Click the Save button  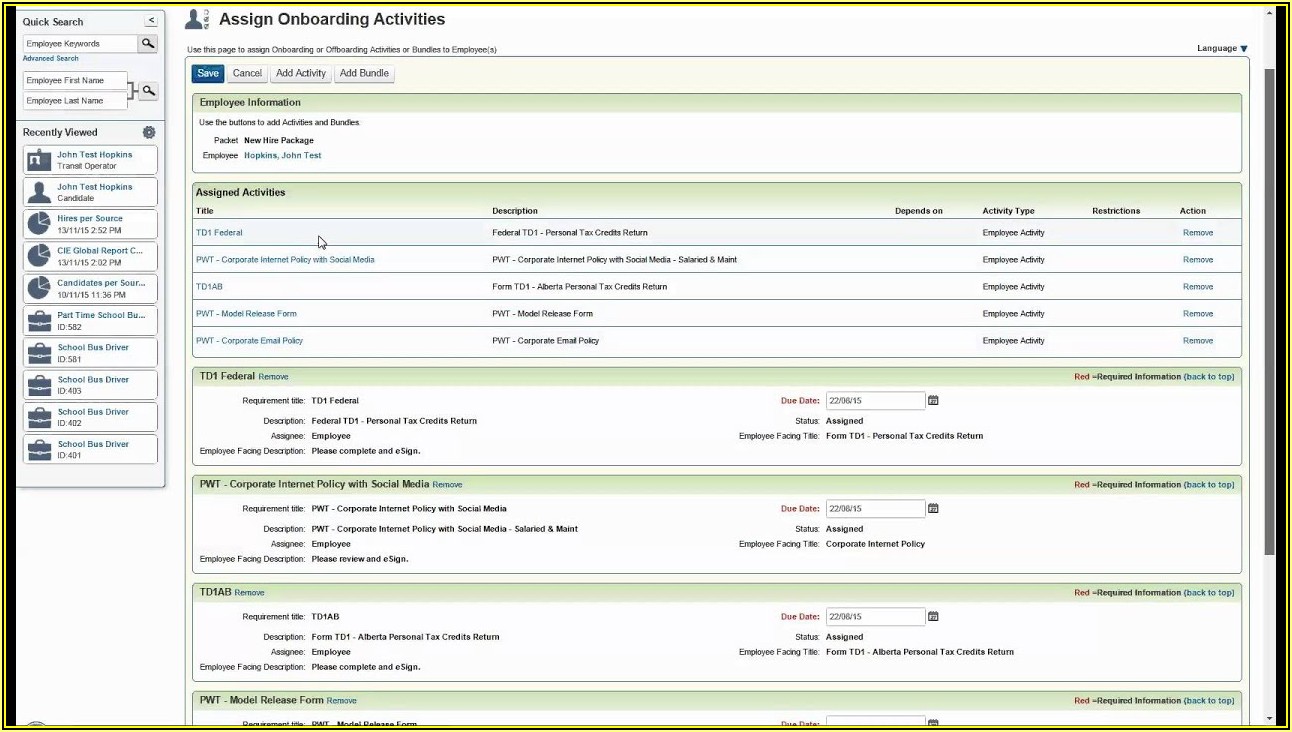(x=208, y=73)
